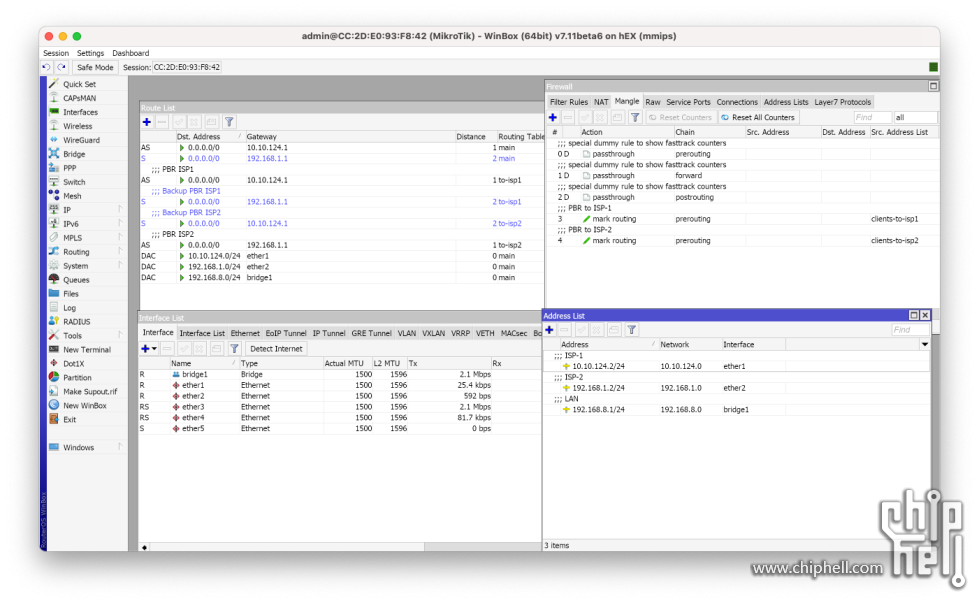Viewport: 979px width, 603px height.
Task: Click Exit in the sidebar
Action: pos(69,420)
